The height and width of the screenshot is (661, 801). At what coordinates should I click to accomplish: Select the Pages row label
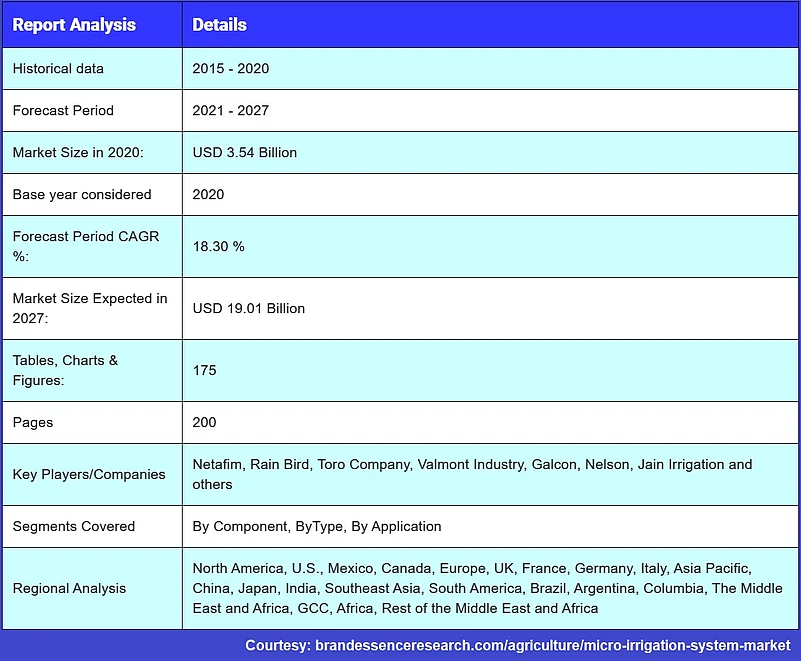coord(33,422)
